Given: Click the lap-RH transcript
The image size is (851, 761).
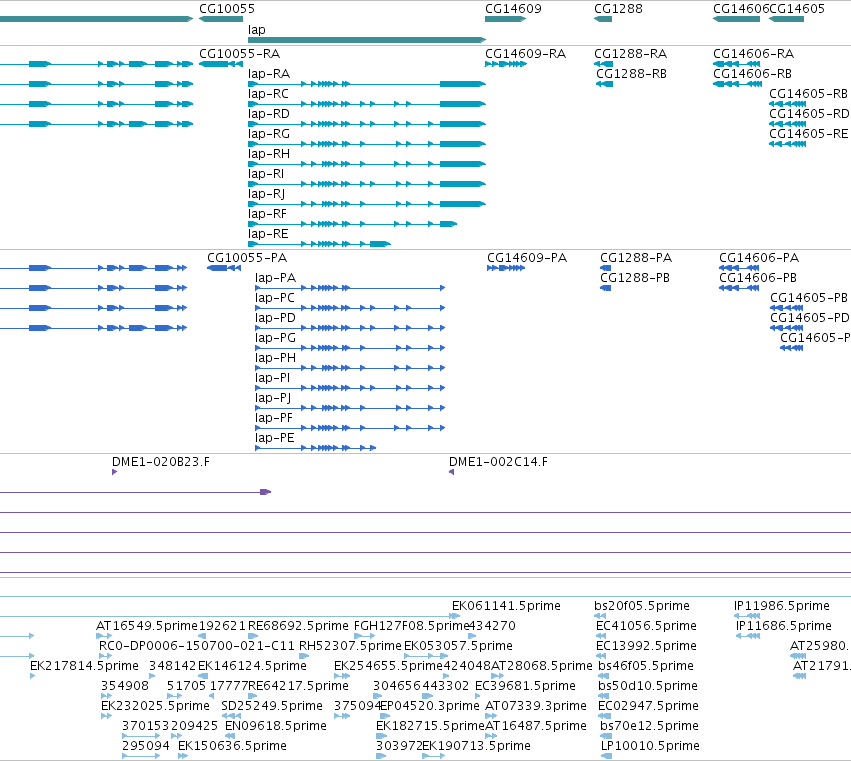Looking at the screenshot, I should 367,164.
